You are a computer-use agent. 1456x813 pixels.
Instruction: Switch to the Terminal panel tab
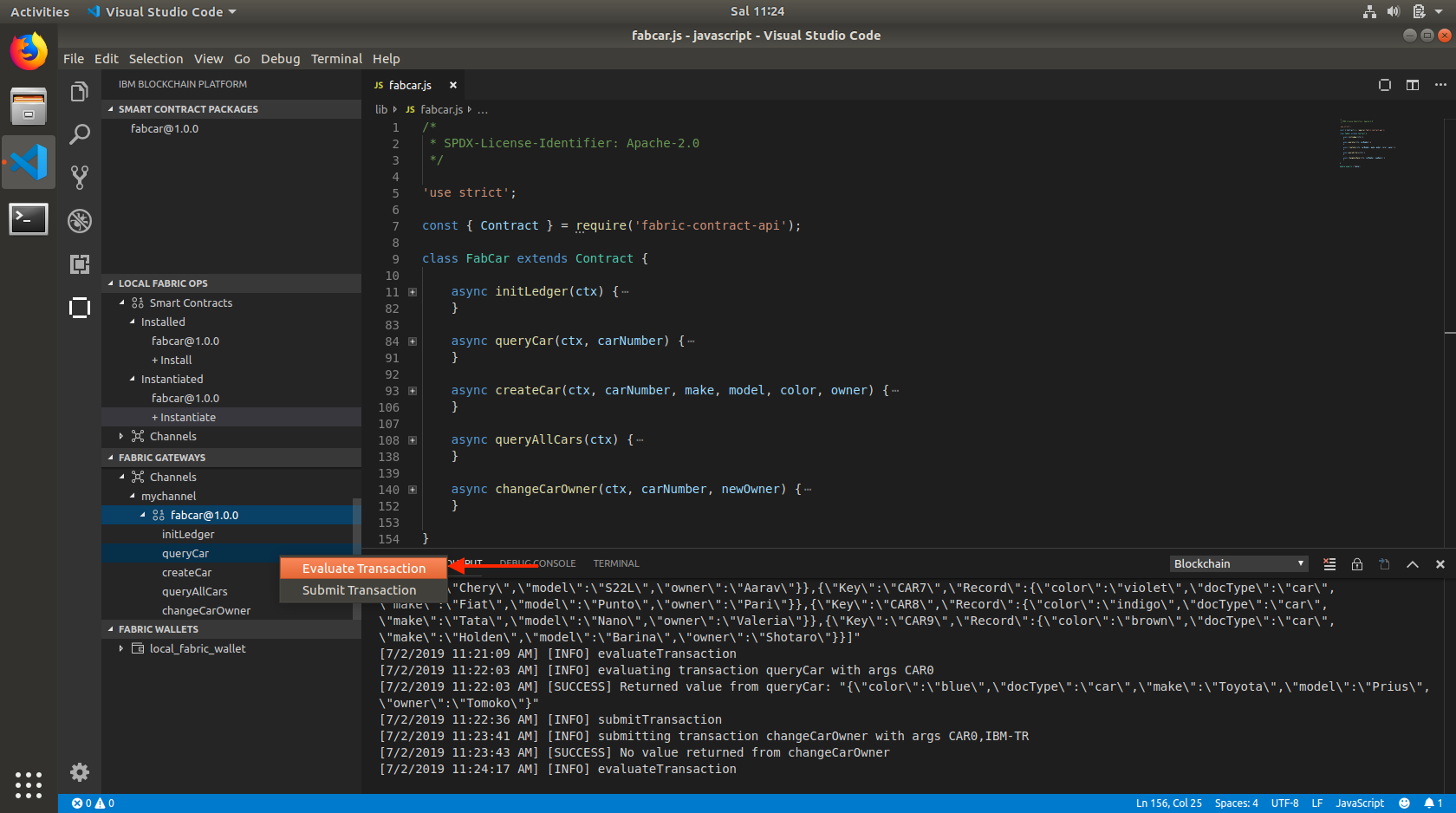point(616,563)
